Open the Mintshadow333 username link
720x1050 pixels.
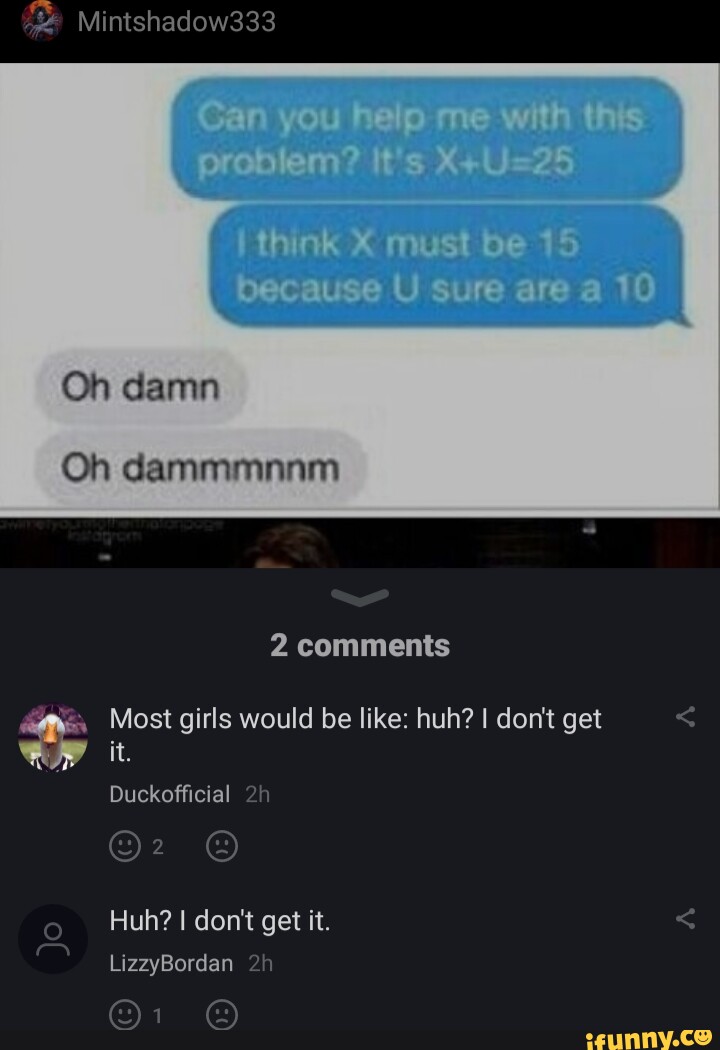tap(176, 21)
